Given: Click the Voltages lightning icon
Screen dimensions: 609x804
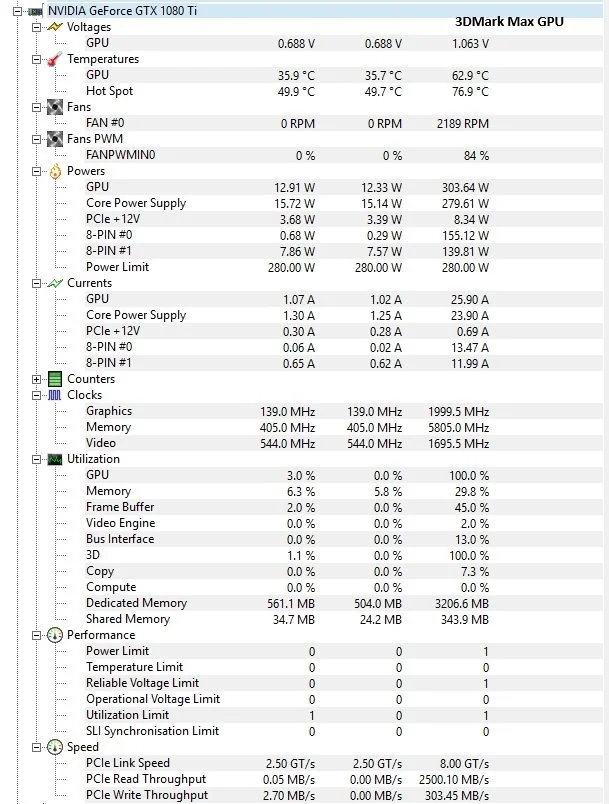Looking at the screenshot, I should 55,27.
